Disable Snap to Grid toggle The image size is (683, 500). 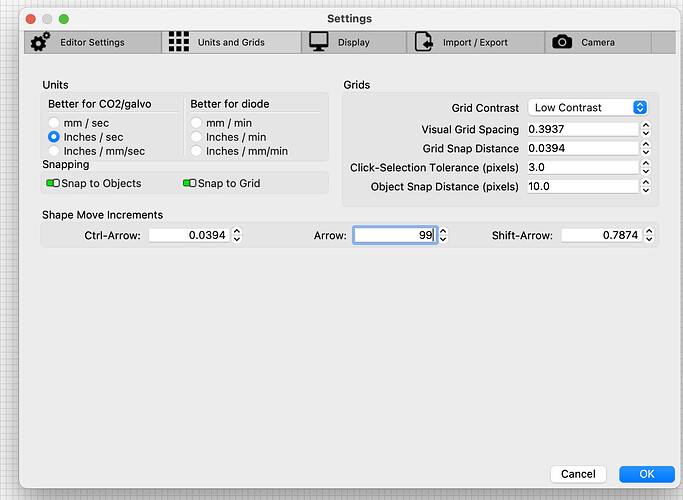click(x=190, y=183)
